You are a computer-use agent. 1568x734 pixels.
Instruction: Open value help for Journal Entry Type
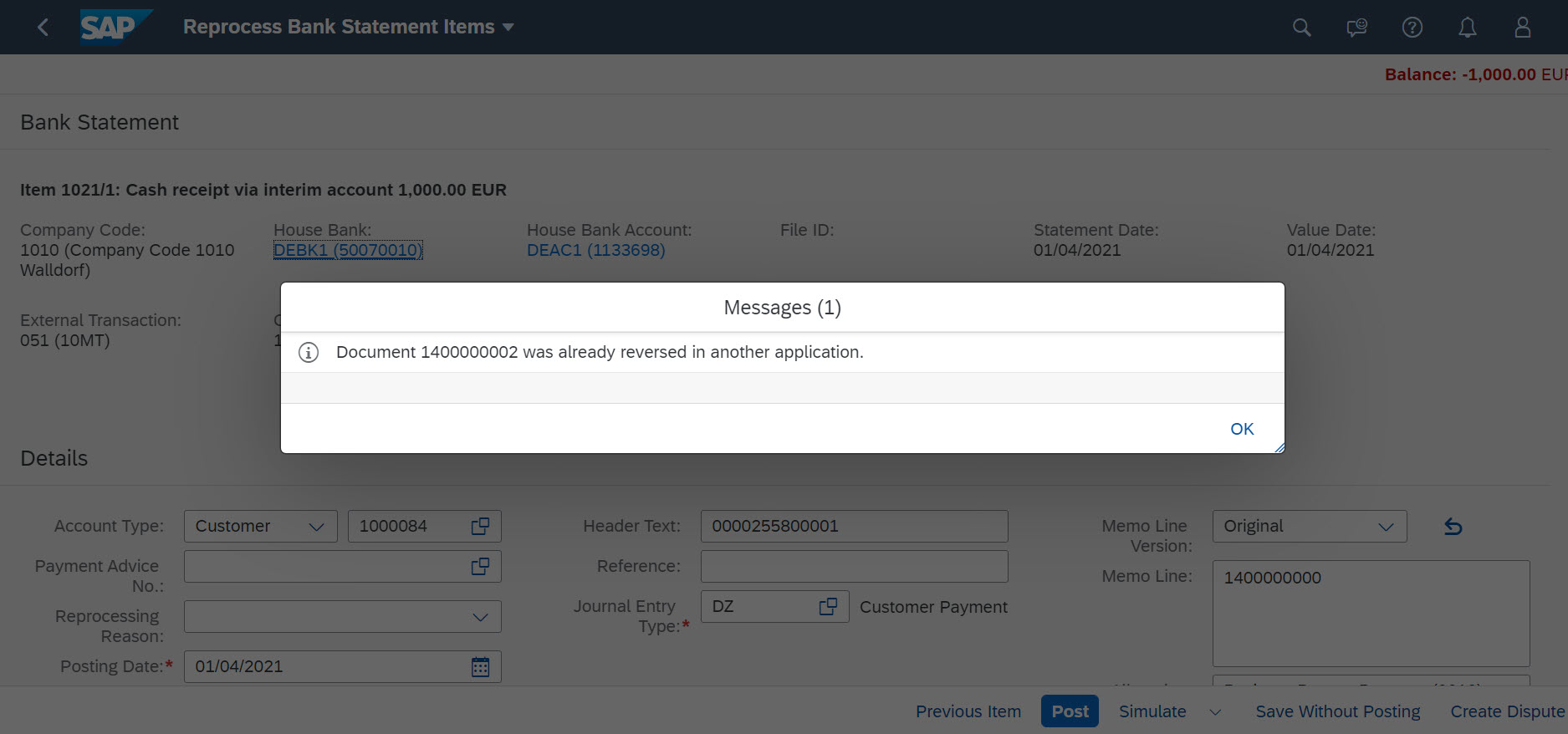[x=828, y=606]
